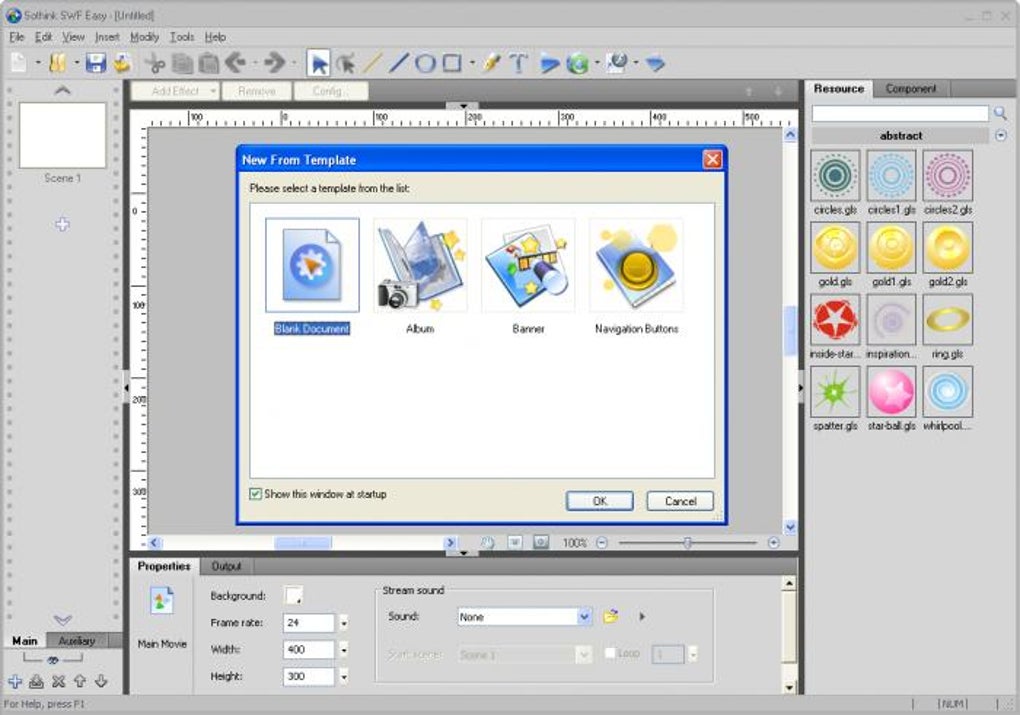Click the Frame rate input field

pos(309,623)
